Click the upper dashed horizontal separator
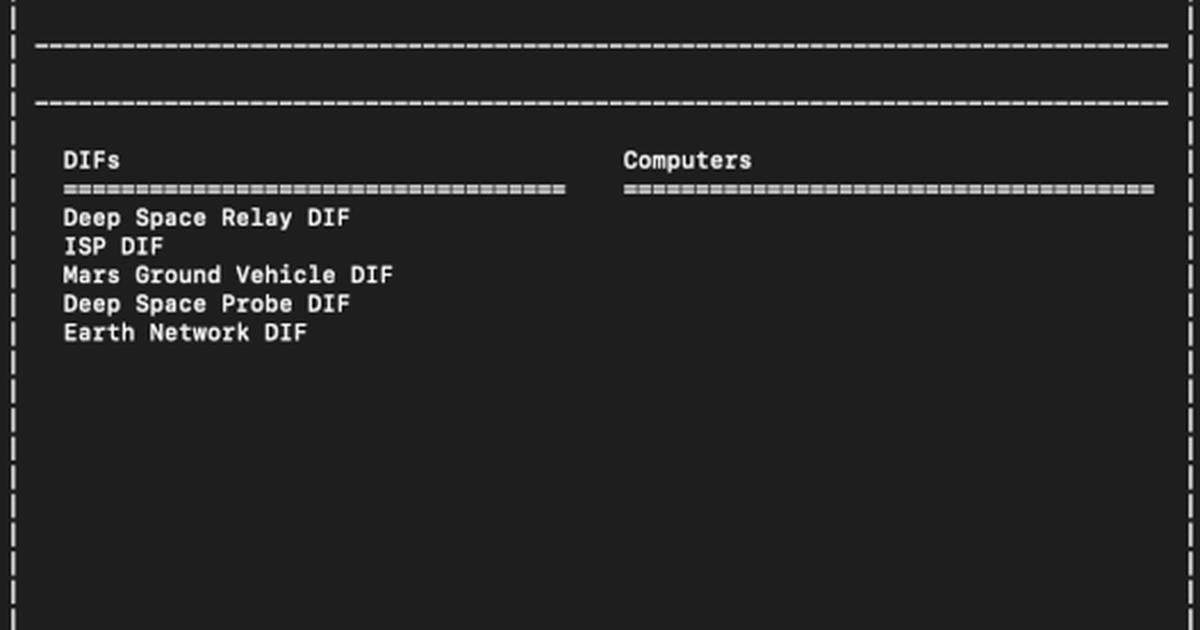Image resolution: width=1200 pixels, height=630 pixels. [x=600, y=46]
